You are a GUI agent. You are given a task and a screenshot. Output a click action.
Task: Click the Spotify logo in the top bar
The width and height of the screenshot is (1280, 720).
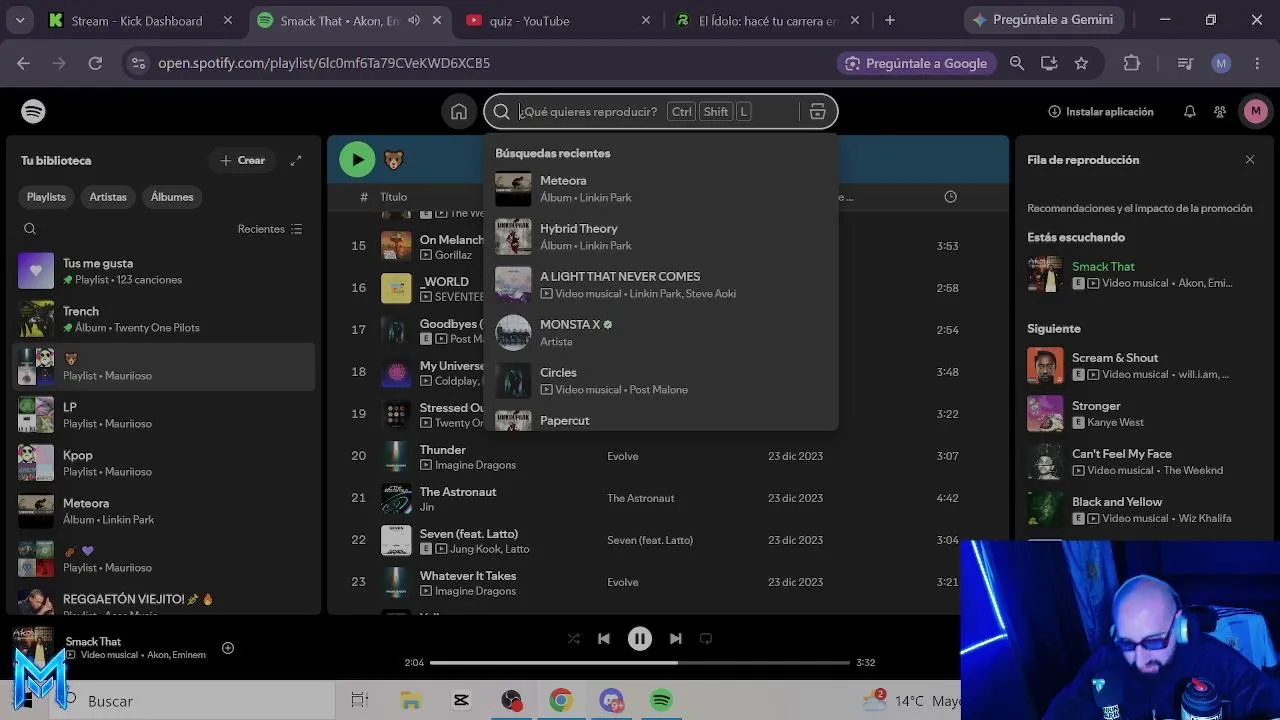(x=33, y=111)
